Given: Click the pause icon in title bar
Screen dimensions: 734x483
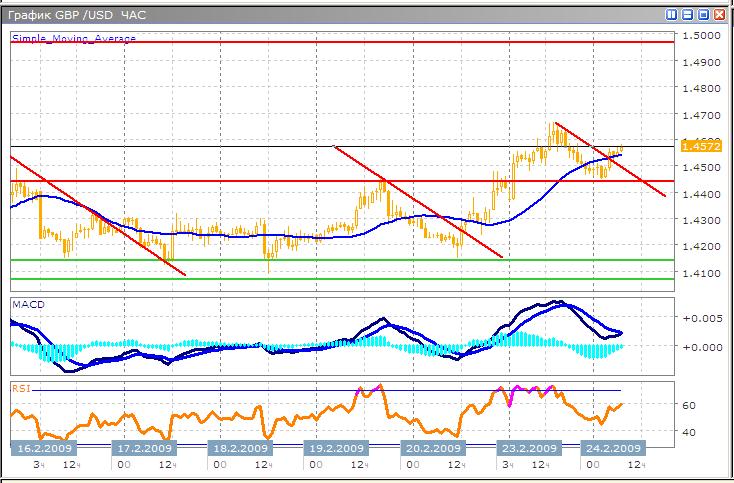Looking at the screenshot, I should click(x=672, y=15).
